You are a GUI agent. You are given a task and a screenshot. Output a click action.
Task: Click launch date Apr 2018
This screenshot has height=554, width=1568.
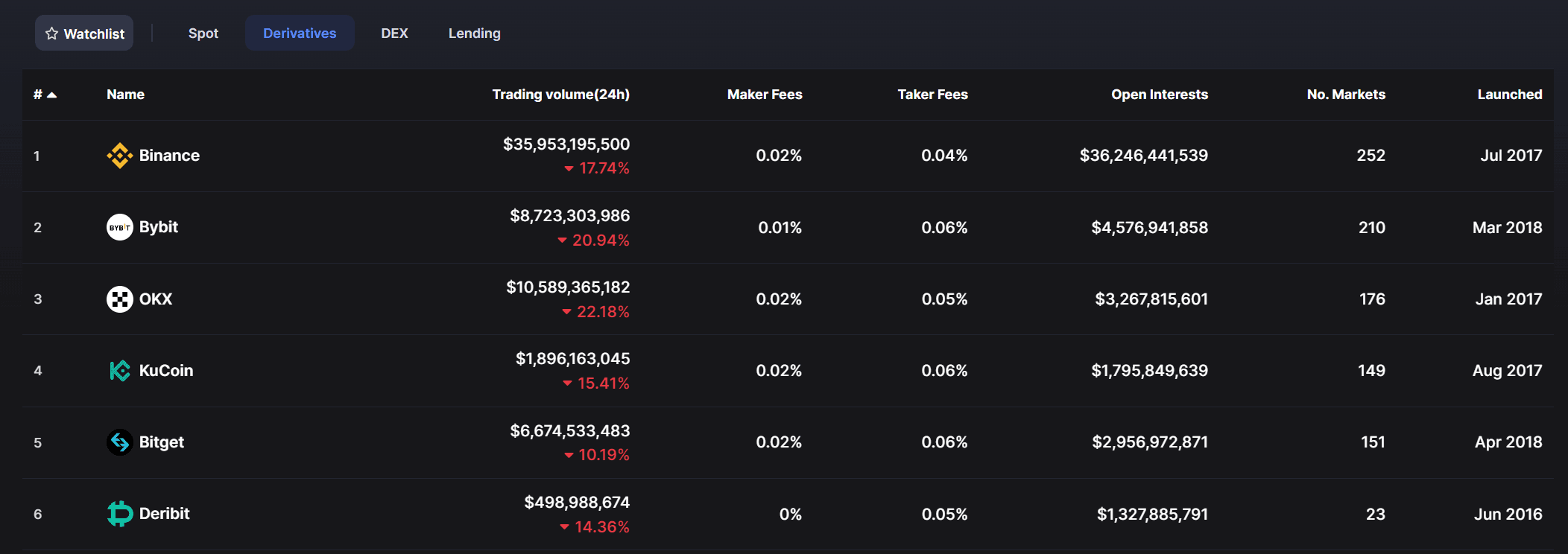click(1509, 442)
